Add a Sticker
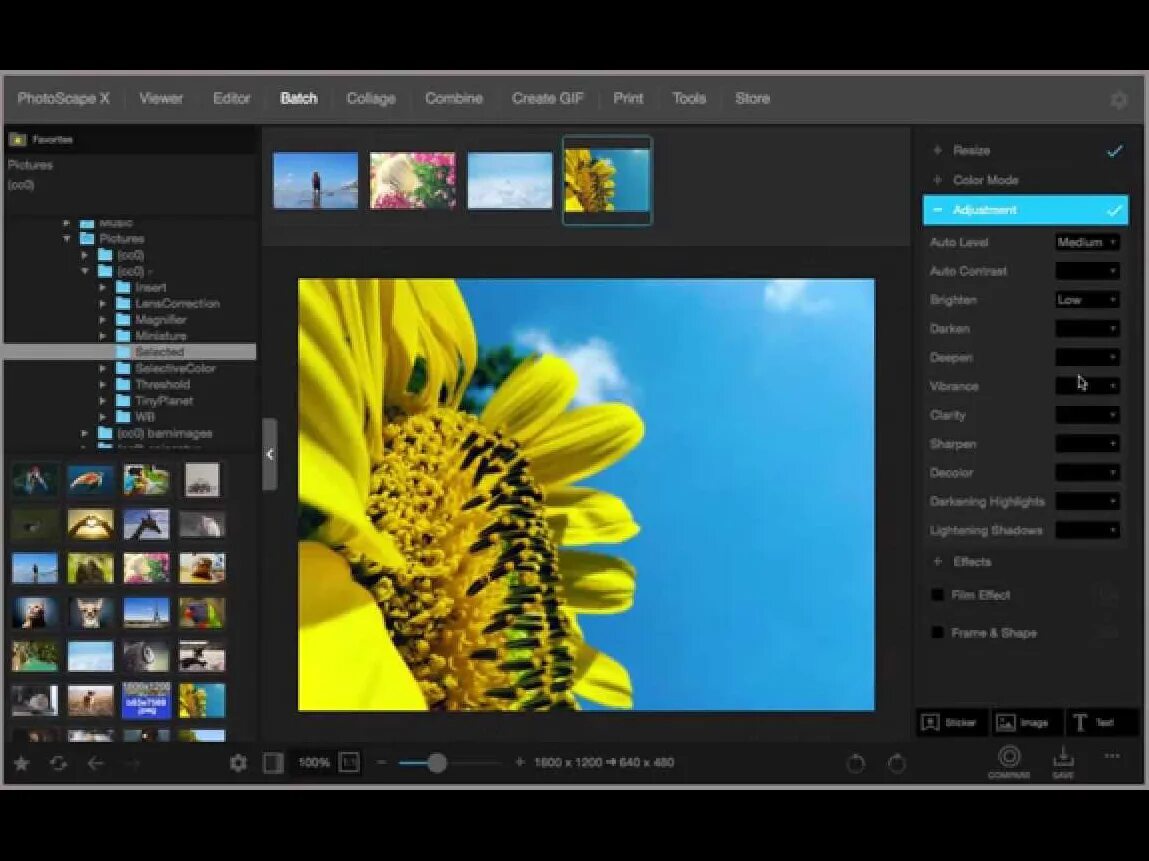Image resolution: width=1149 pixels, height=861 pixels. (950, 723)
